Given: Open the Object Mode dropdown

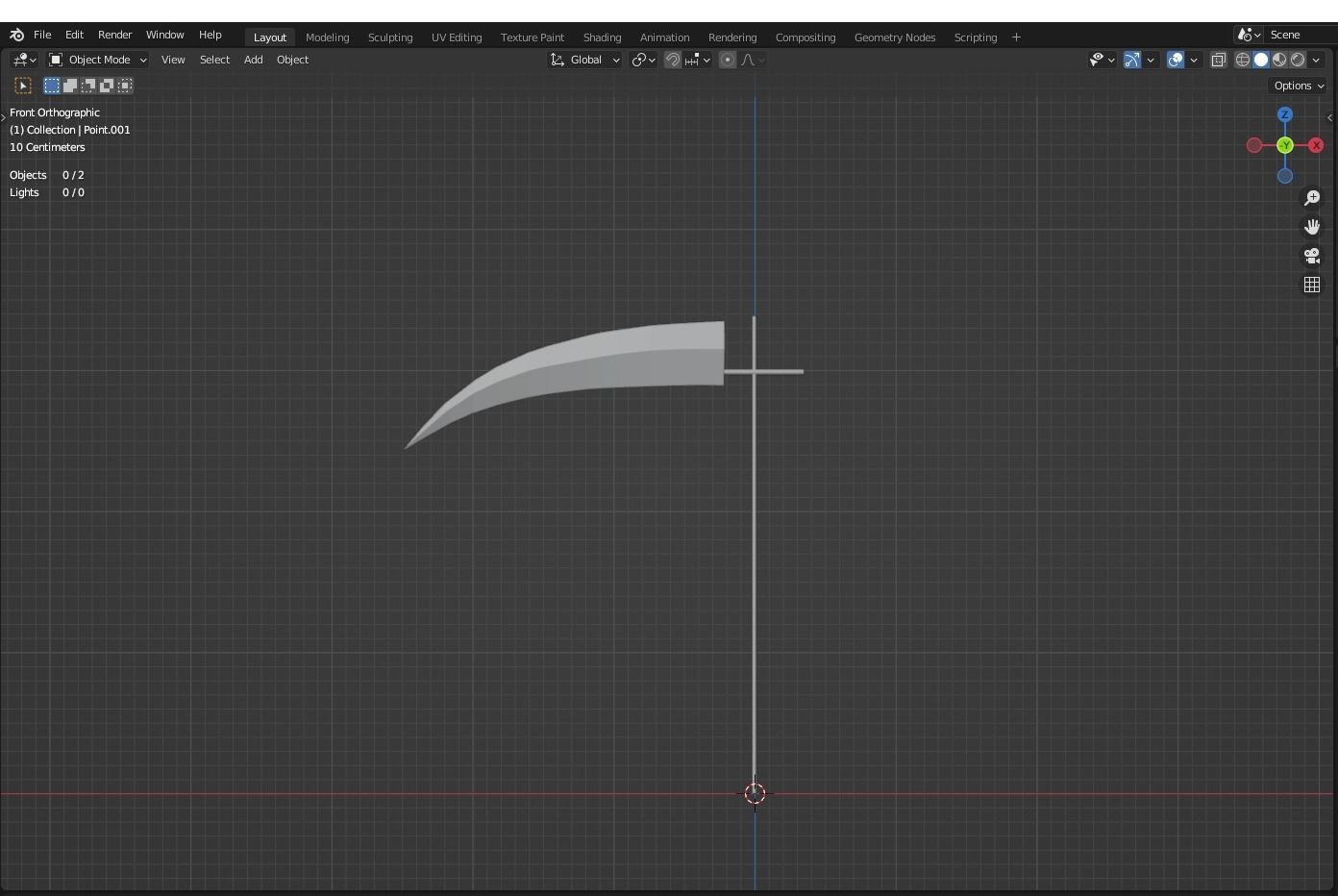Looking at the screenshot, I should [x=96, y=60].
